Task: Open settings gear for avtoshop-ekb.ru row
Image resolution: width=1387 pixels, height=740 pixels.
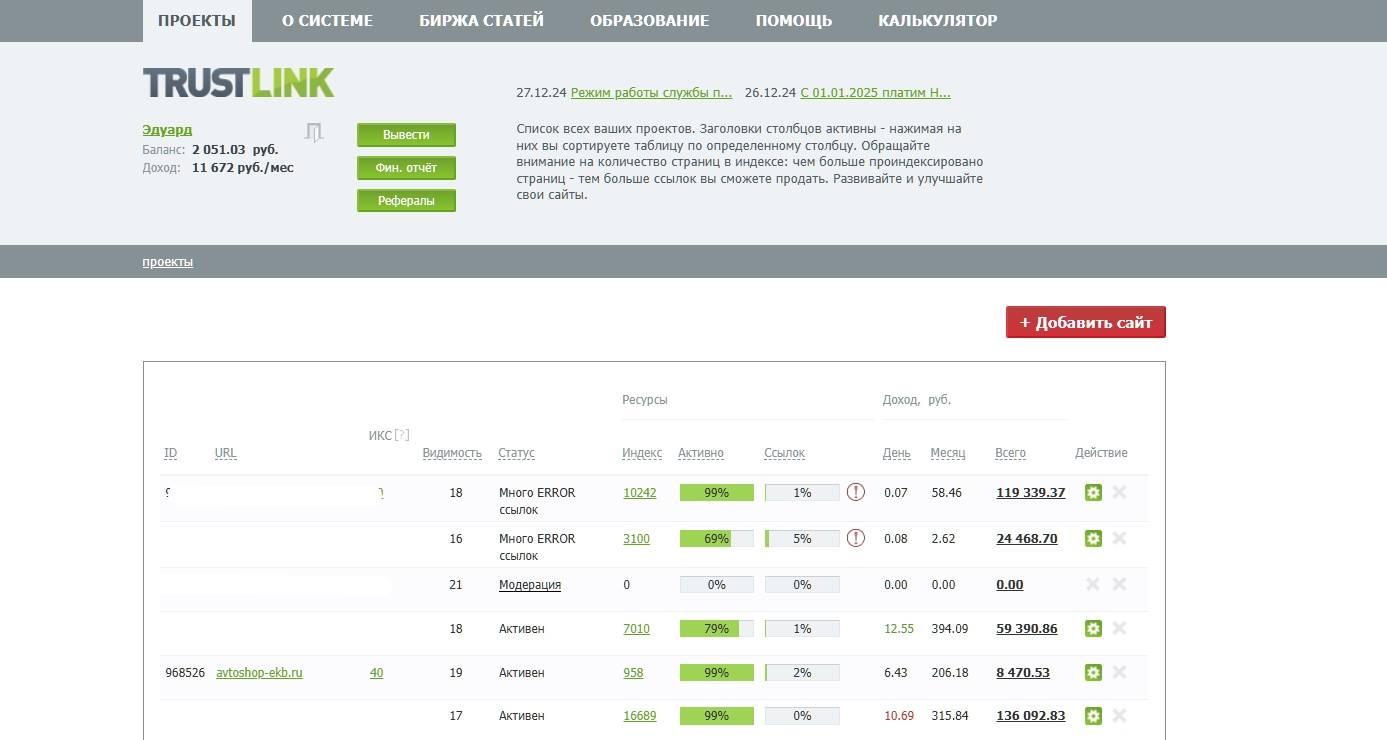Action: pos(1093,672)
